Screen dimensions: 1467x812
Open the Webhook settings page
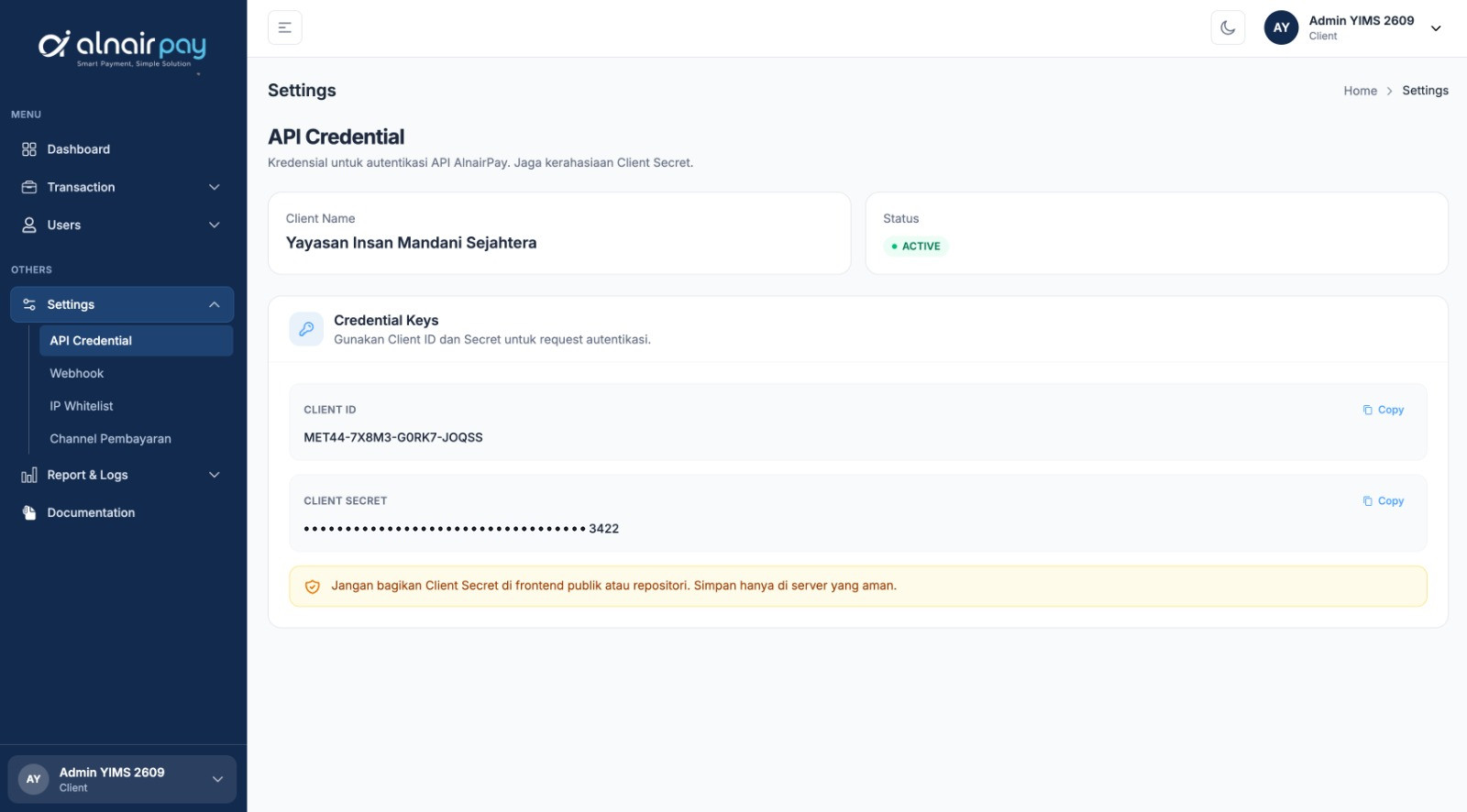pyautogui.click(x=136, y=374)
